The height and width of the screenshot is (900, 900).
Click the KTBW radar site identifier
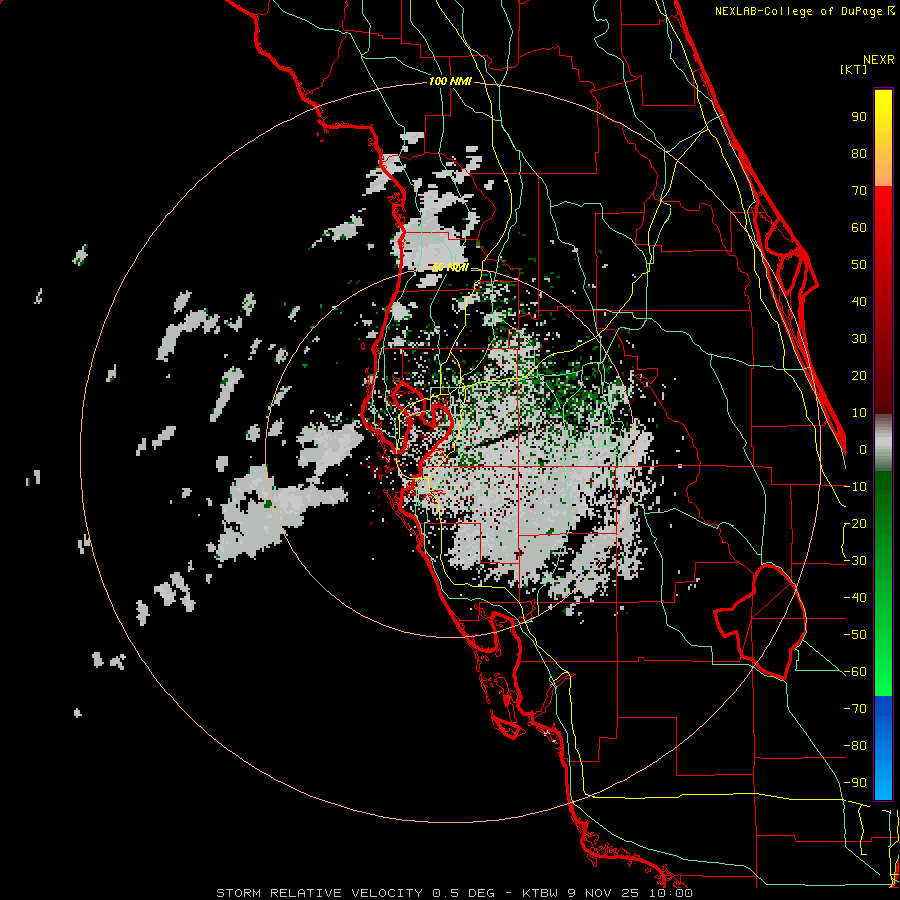pos(542,893)
